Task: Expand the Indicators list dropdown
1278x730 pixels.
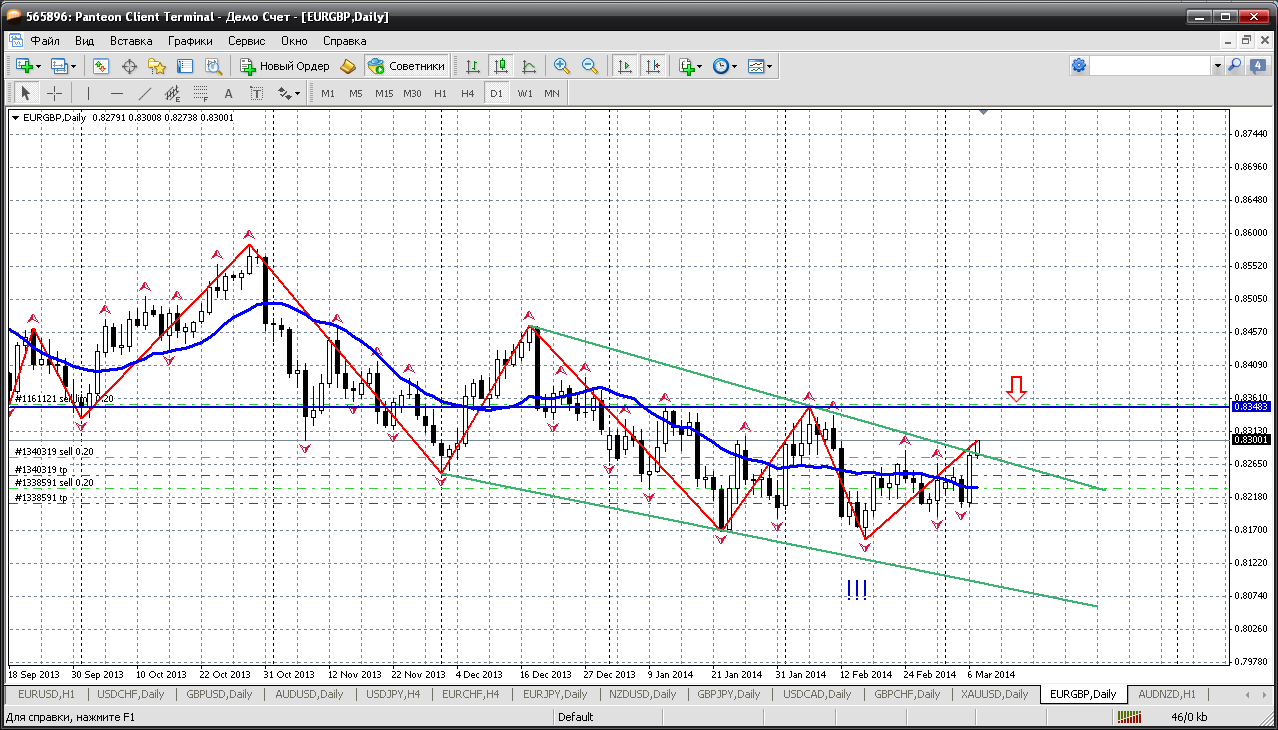Action: click(x=690, y=66)
